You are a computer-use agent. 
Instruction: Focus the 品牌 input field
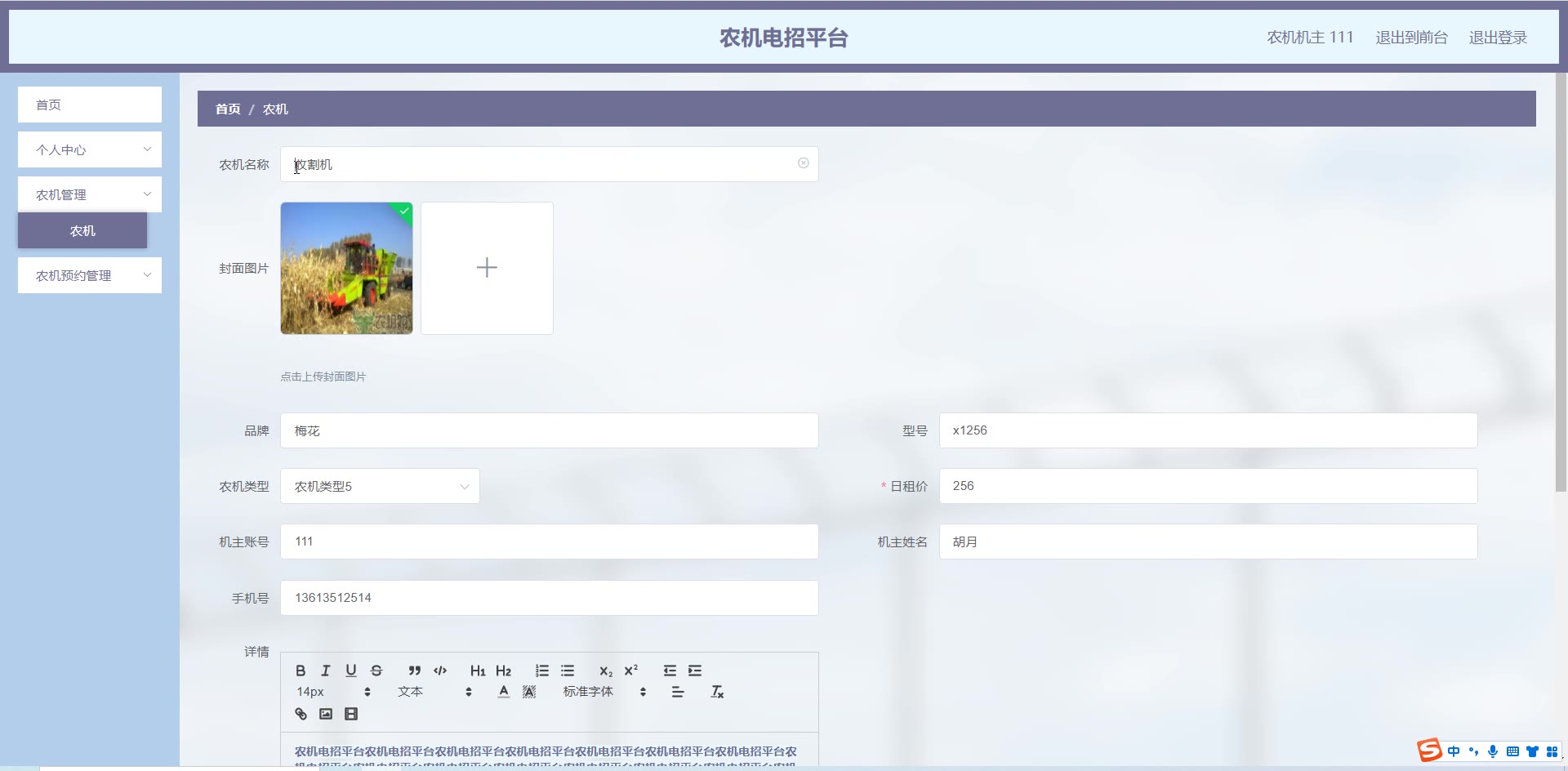(549, 430)
